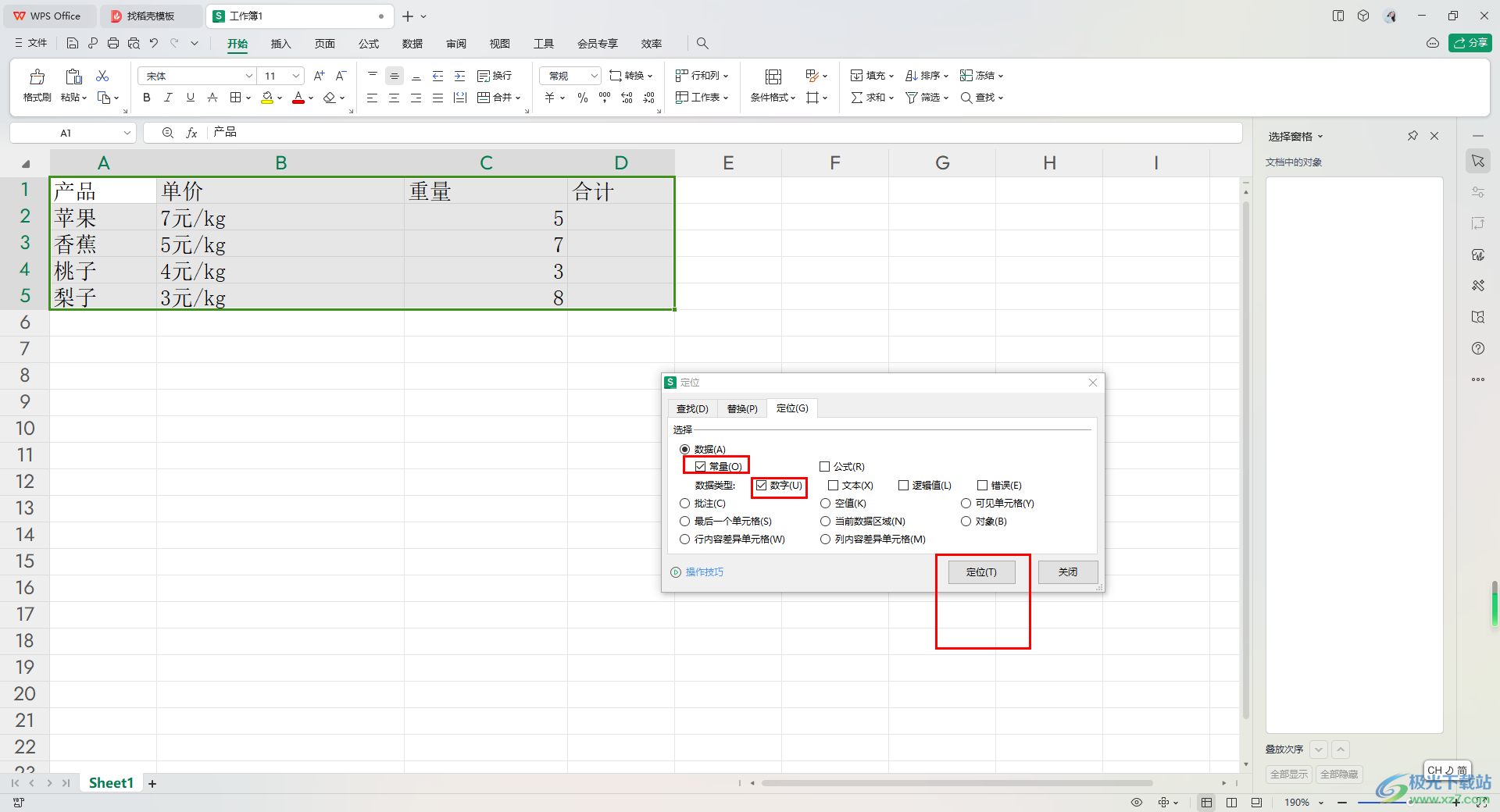Open the search magnifier in ribbon tabs
Image resolution: width=1500 pixels, height=812 pixels.
702,44
